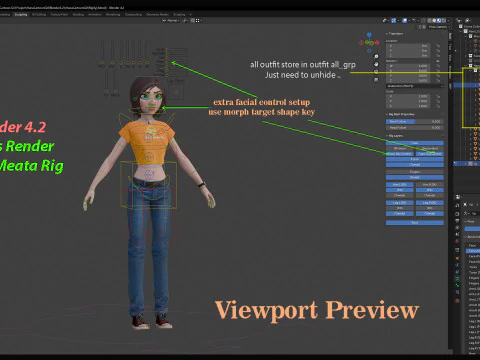Switch perspective/orthographic view via grid icon
This screenshot has width=480, height=360.
376,80
